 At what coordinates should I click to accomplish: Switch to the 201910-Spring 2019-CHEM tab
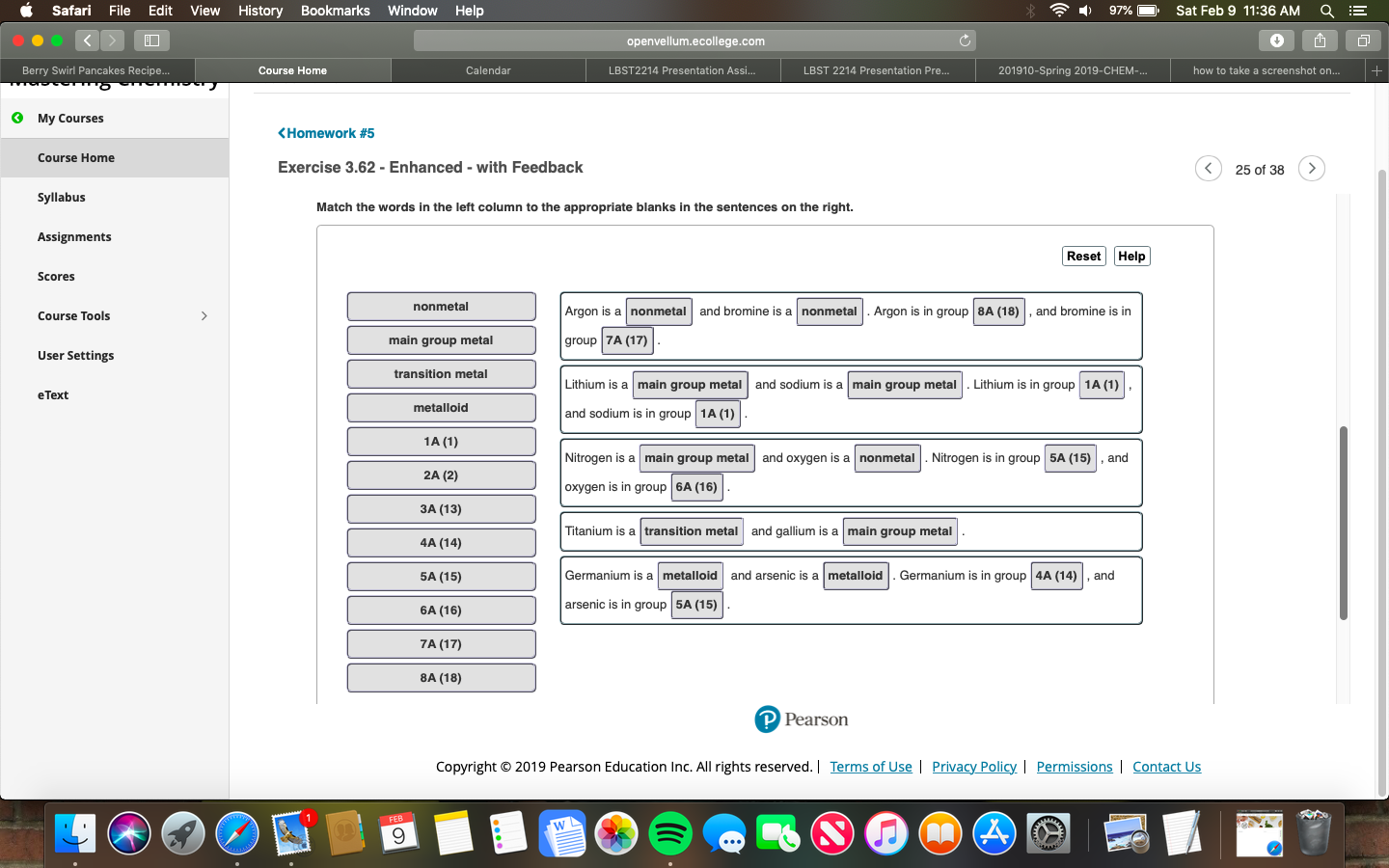[1073, 70]
